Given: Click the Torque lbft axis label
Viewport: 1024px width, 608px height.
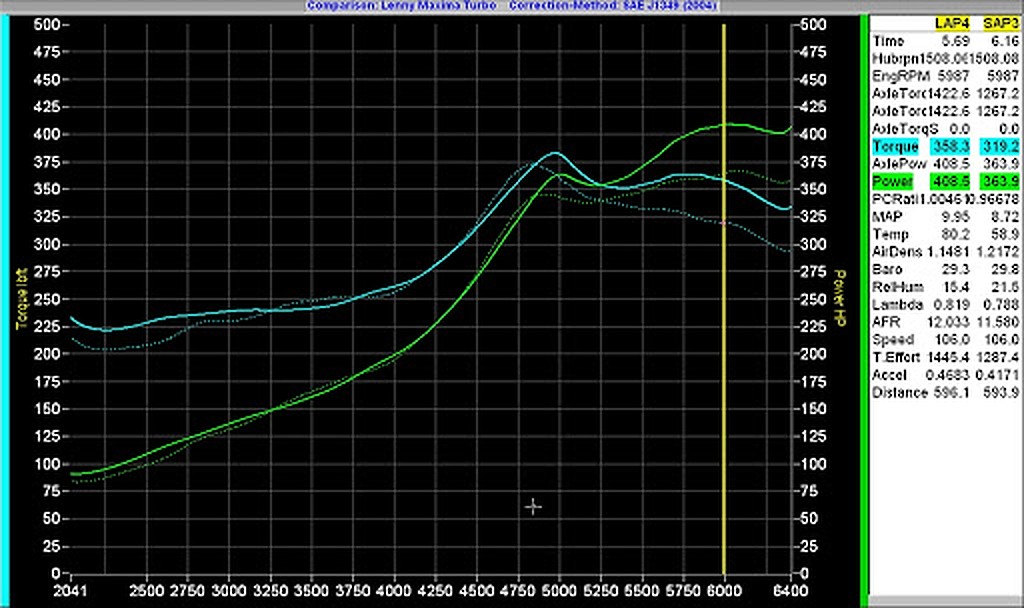Looking at the screenshot, I should tap(20, 301).
